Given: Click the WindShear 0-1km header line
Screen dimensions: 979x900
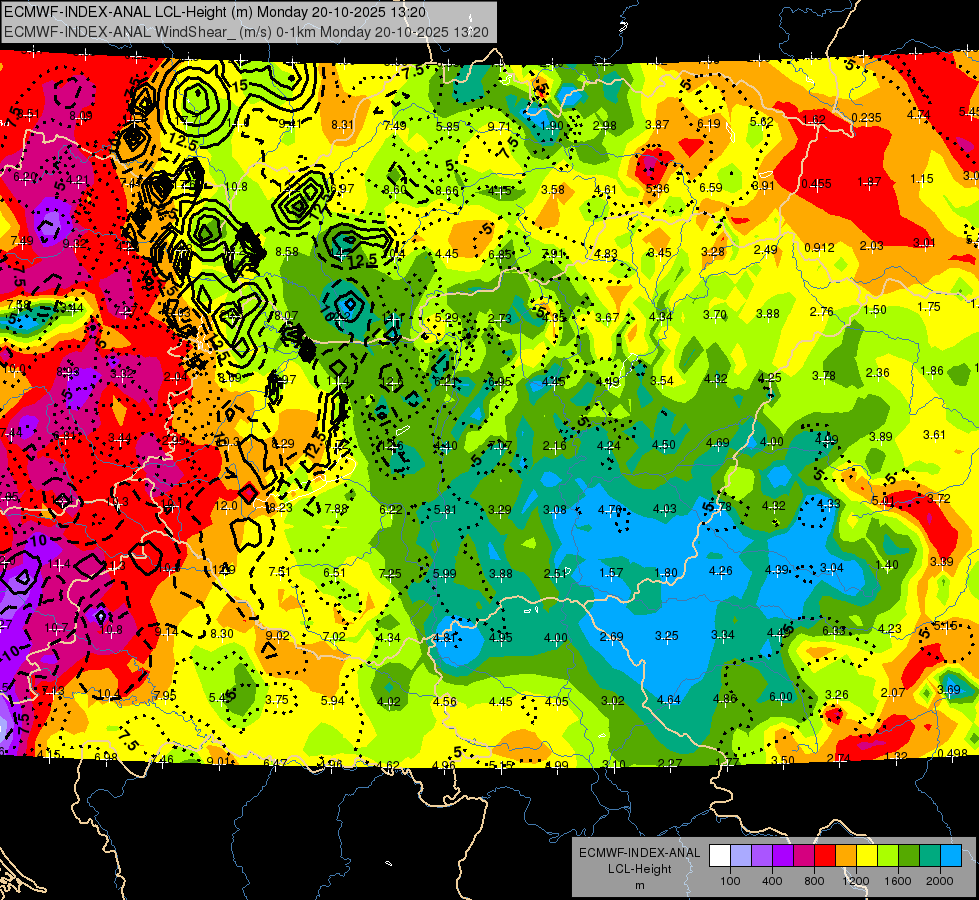Looking at the screenshot, I should (246, 32).
